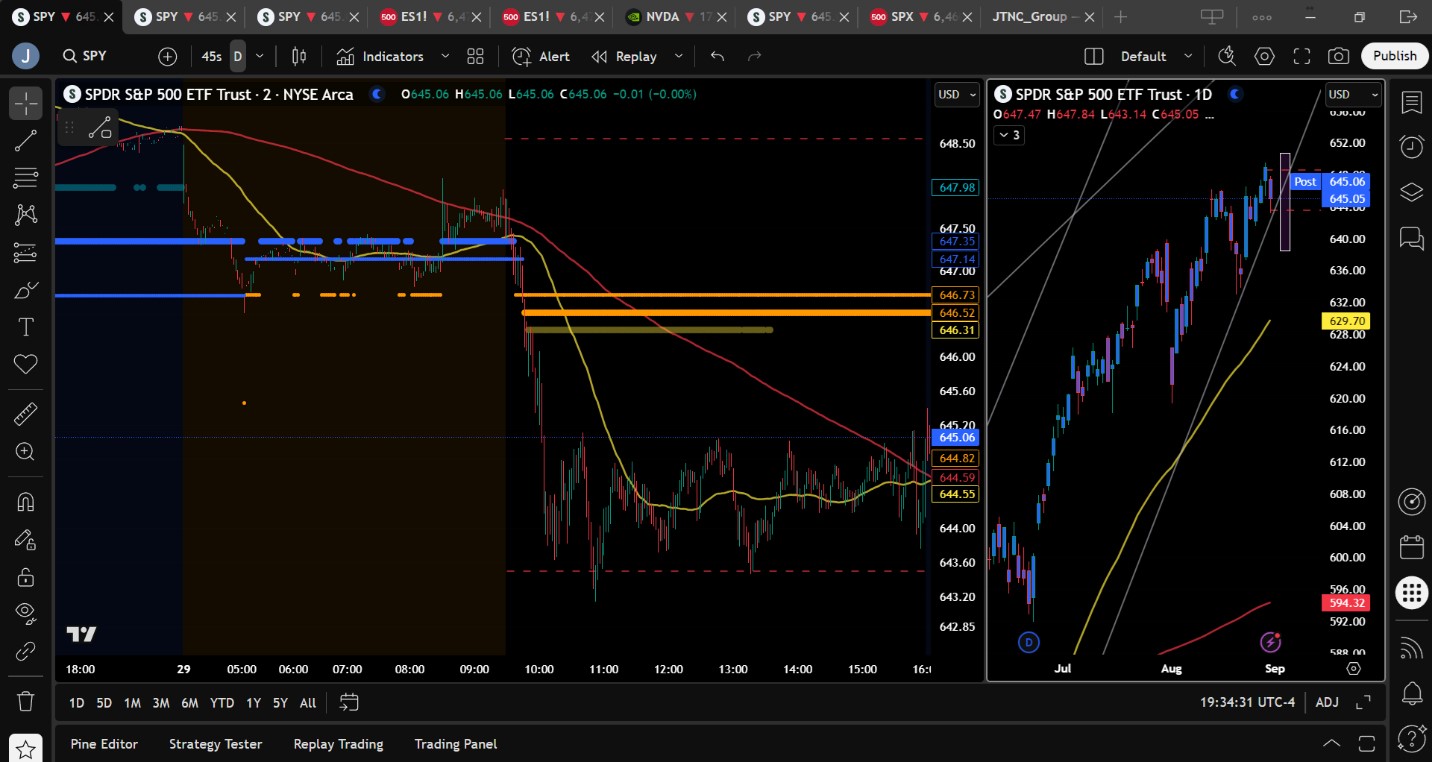1432x762 pixels.
Task: Open the Strategy Tester tab
Action: (215, 744)
